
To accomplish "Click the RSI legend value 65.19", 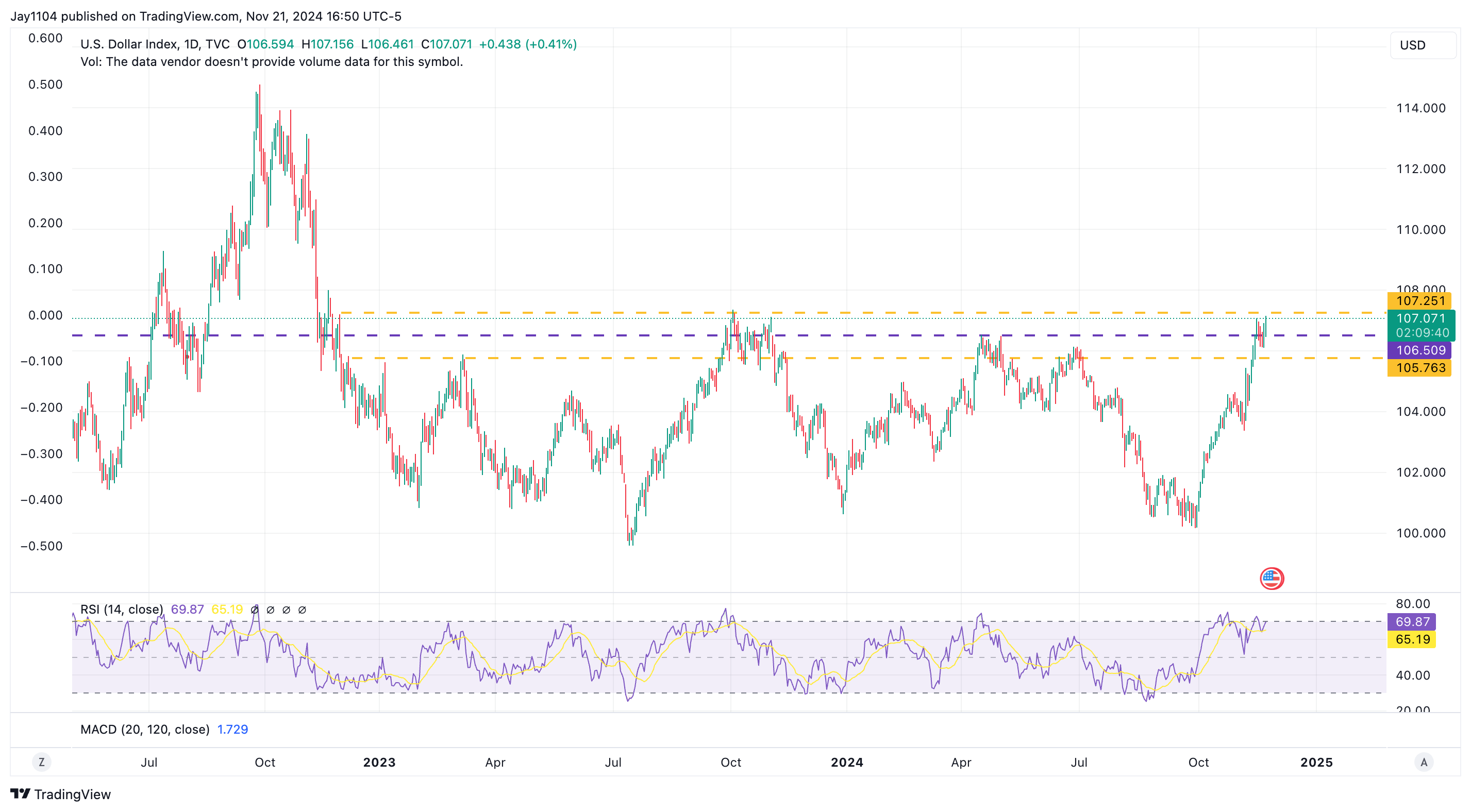I will [227, 610].
